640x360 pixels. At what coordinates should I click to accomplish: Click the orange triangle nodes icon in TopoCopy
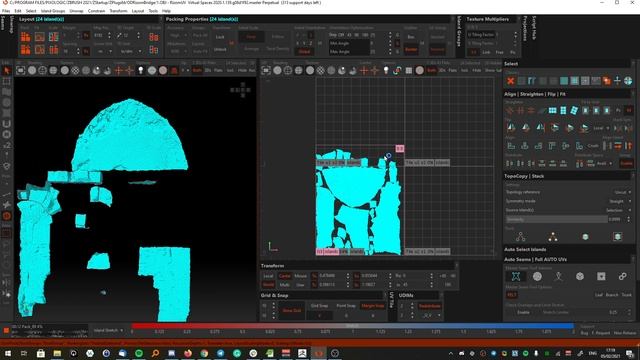553,237
